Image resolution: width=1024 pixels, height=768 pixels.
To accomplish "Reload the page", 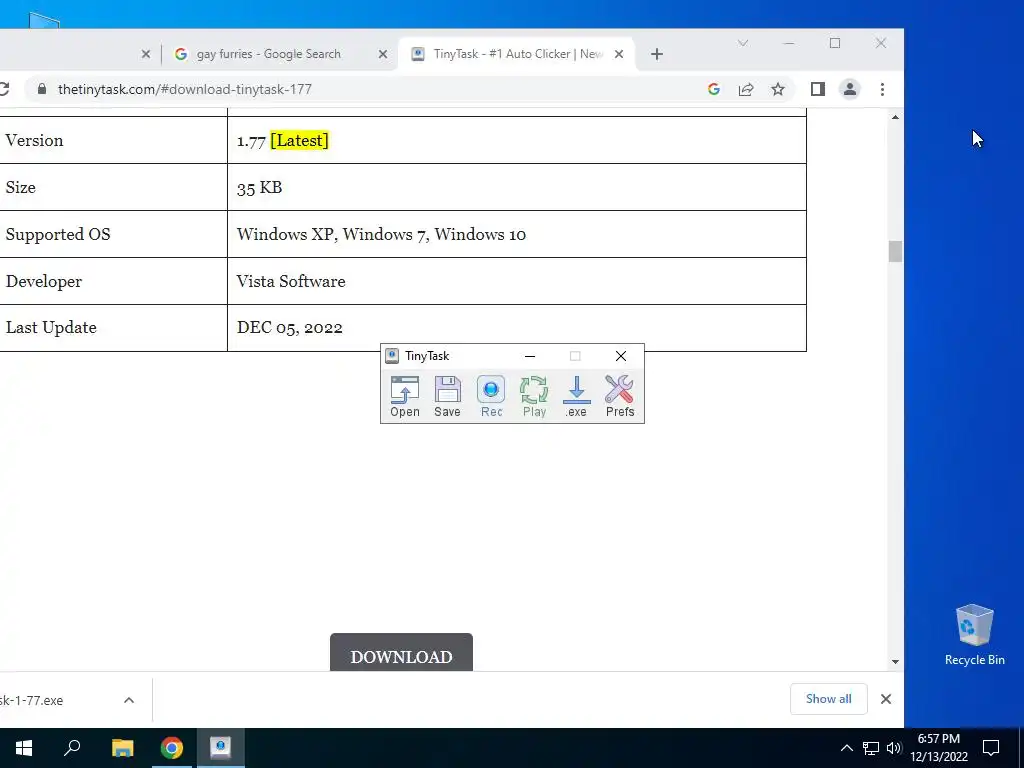I will pos(4,89).
